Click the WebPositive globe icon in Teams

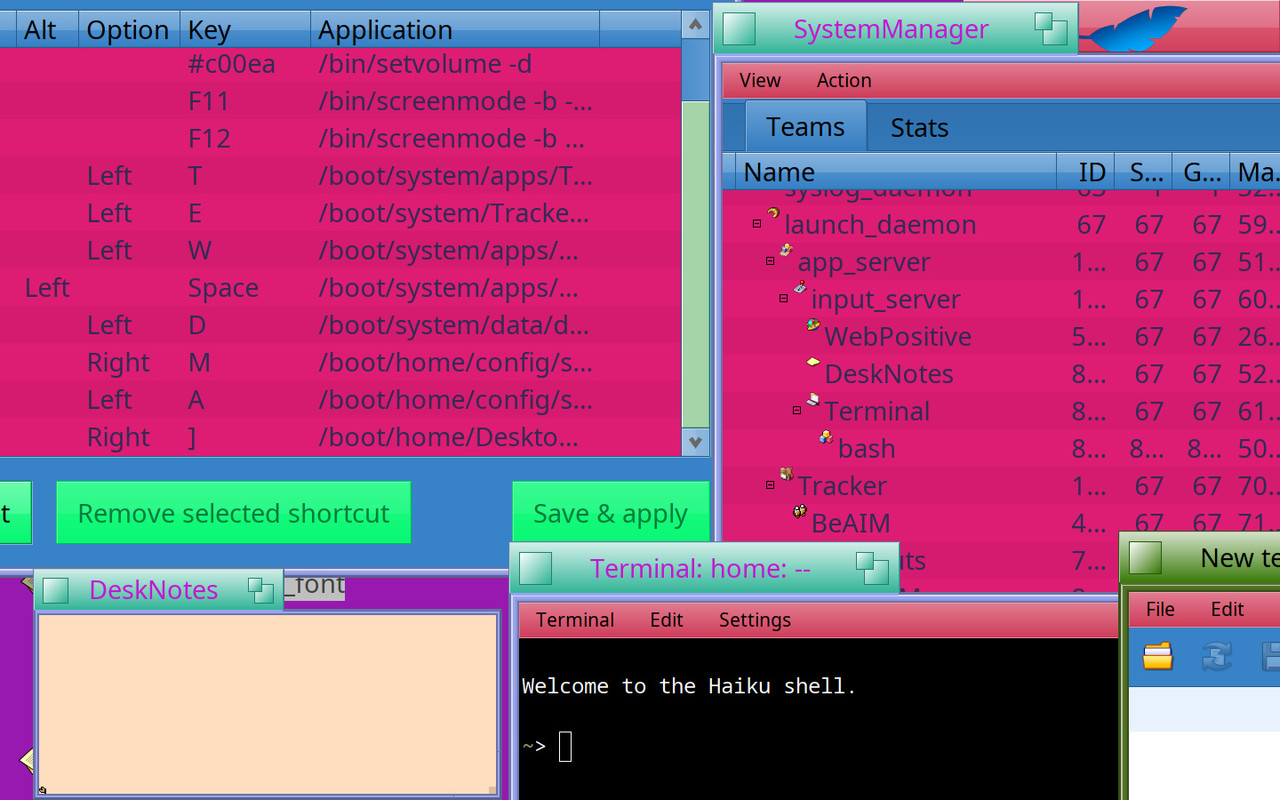point(813,325)
